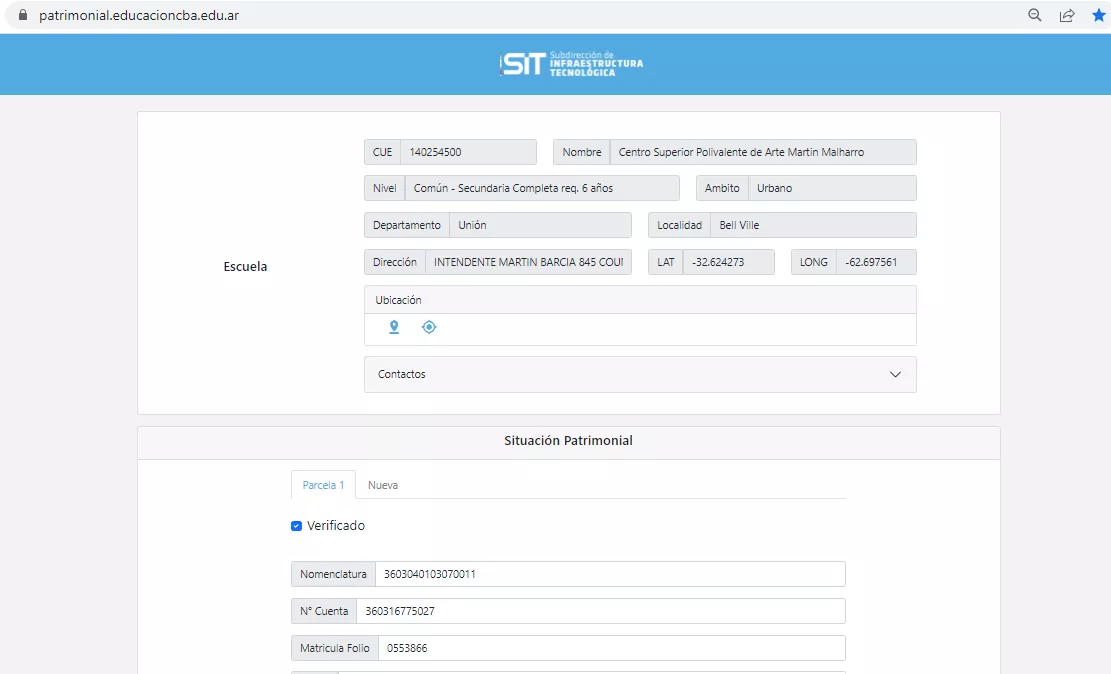Image resolution: width=1111 pixels, height=674 pixels.
Task: Open the Nueva parcel tab
Action: (x=383, y=485)
